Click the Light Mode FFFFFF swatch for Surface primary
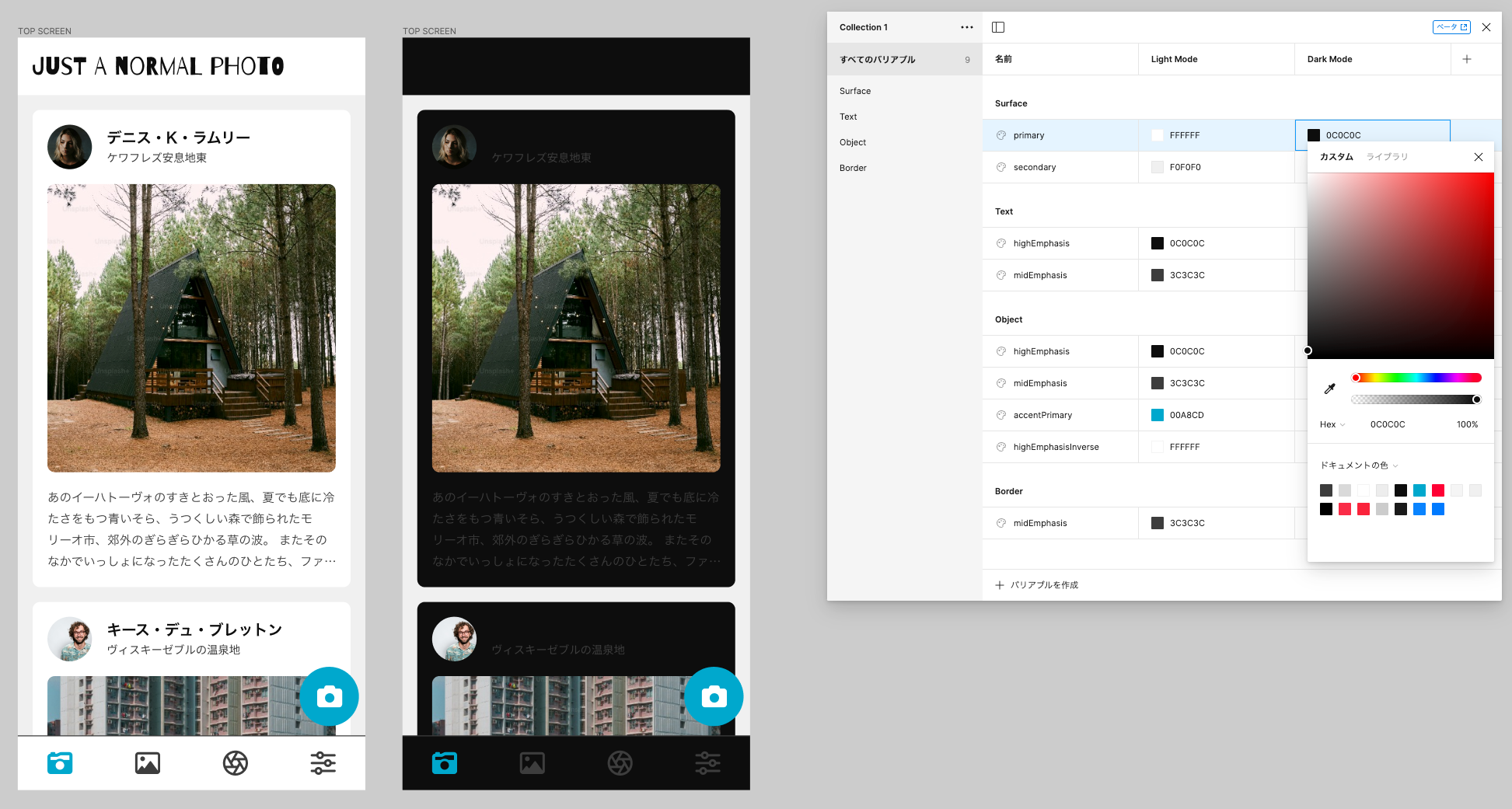The width and height of the screenshot is (1512, 809). point(1158,135)
